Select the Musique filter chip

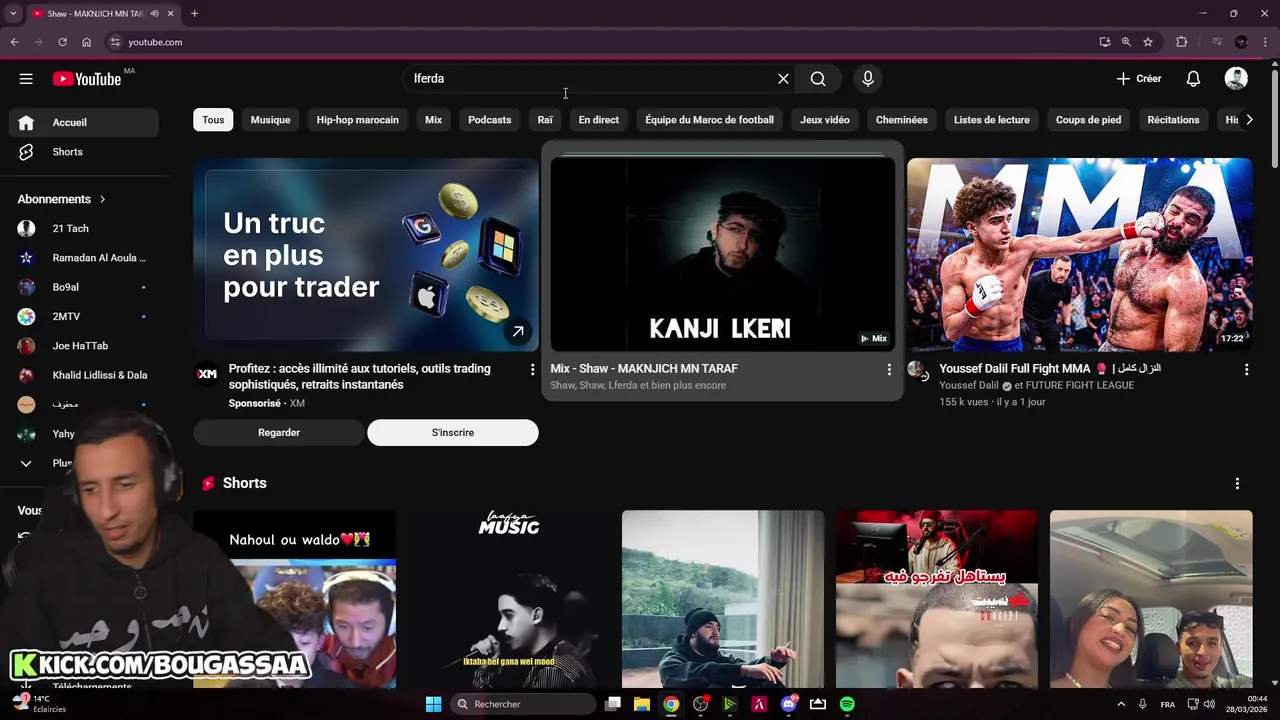(270, 120)
